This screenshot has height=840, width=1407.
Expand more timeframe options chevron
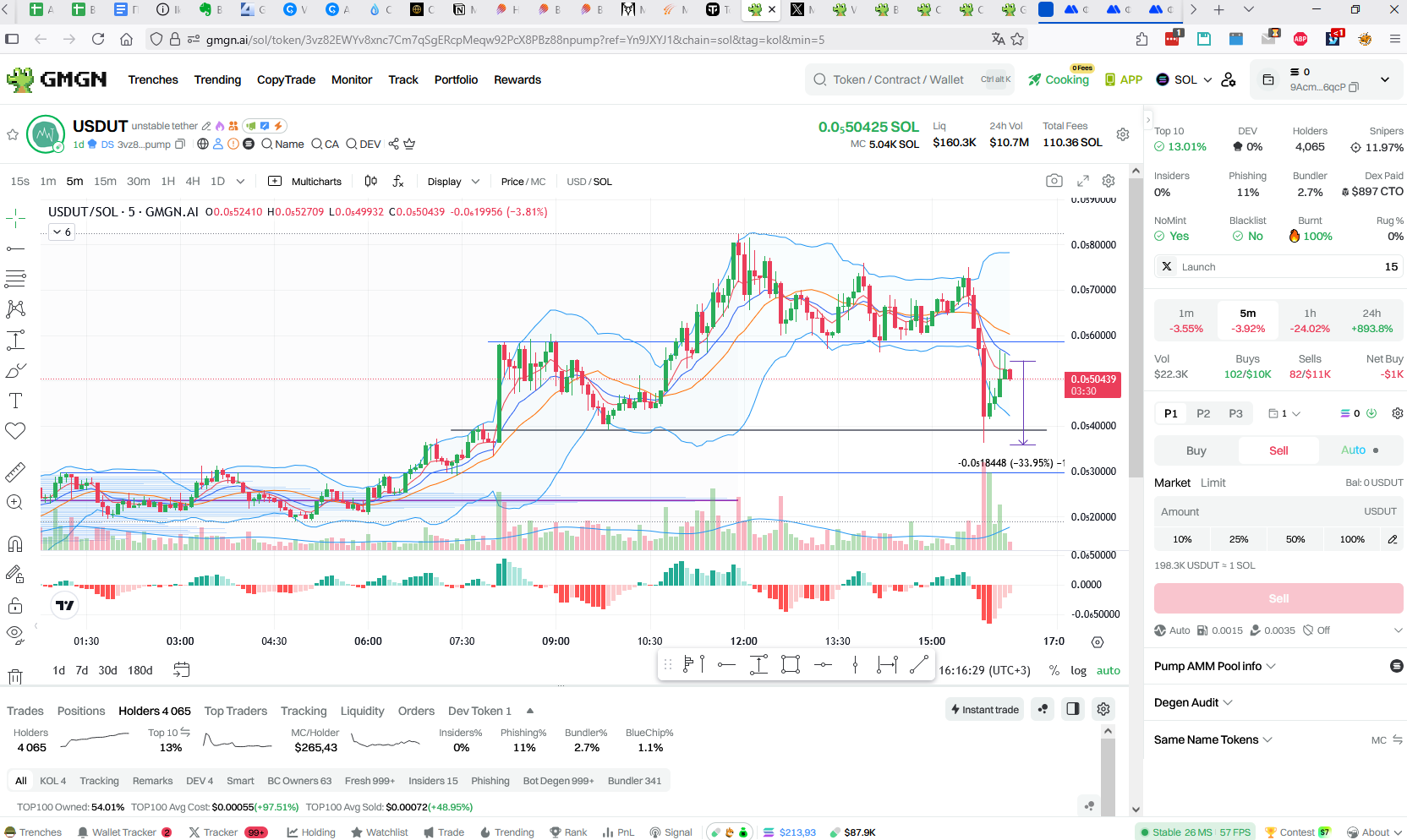click(240, 181)
